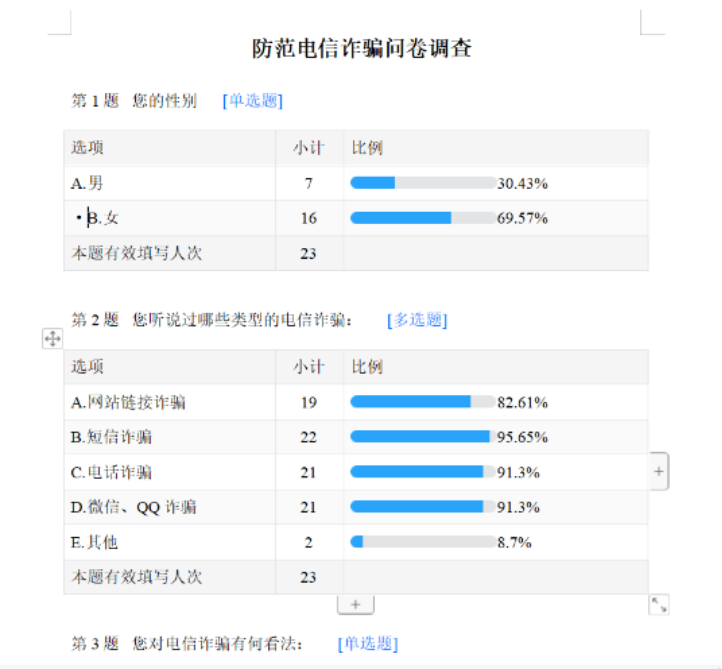Click the 95.65% bar for 短信诈骗

(x=423, y=437)
